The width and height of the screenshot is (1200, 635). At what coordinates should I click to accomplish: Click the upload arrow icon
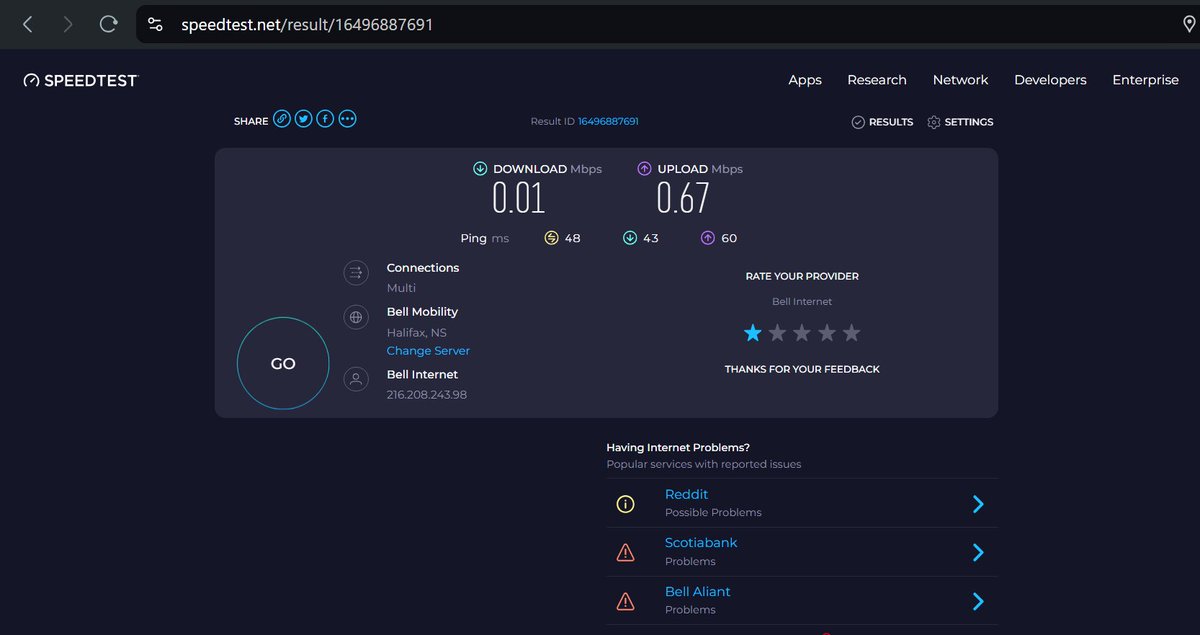644,169
